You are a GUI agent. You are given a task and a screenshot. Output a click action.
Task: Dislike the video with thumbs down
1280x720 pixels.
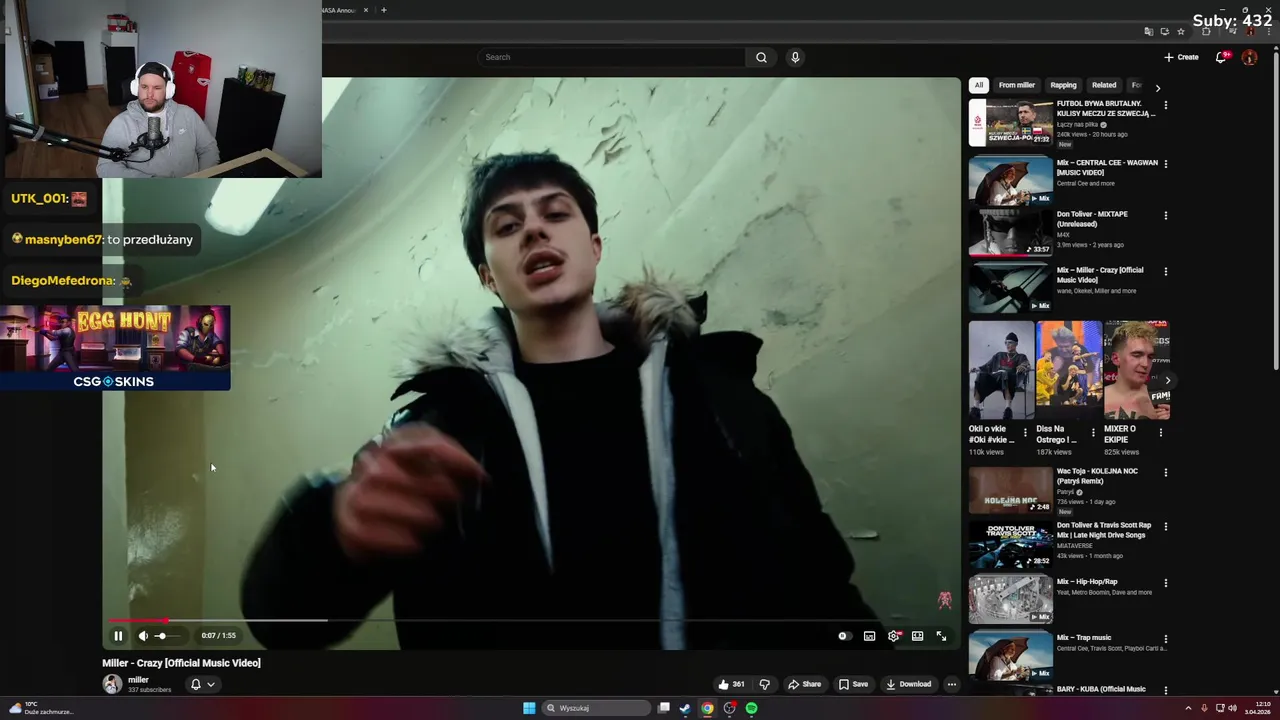coord(765,684)
